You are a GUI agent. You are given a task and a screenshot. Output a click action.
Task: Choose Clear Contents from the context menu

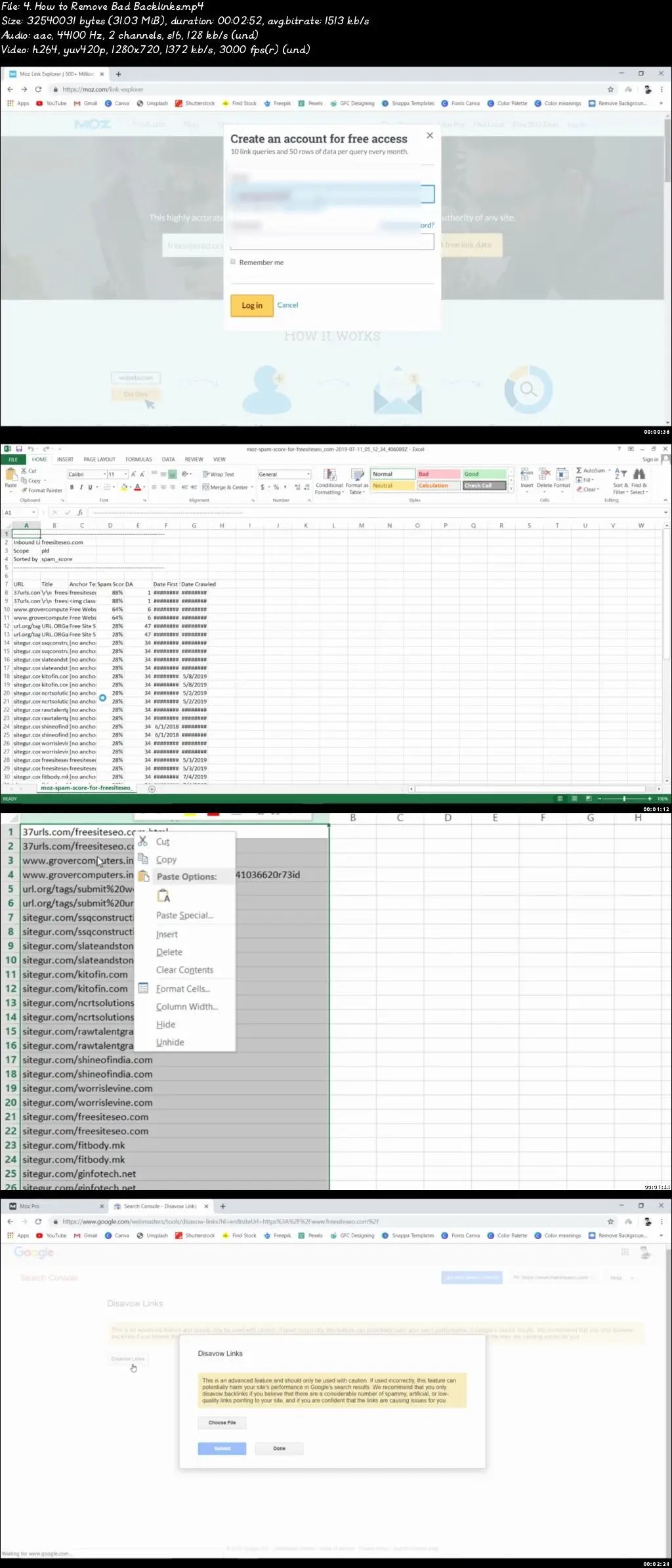[x=186, y=969]
